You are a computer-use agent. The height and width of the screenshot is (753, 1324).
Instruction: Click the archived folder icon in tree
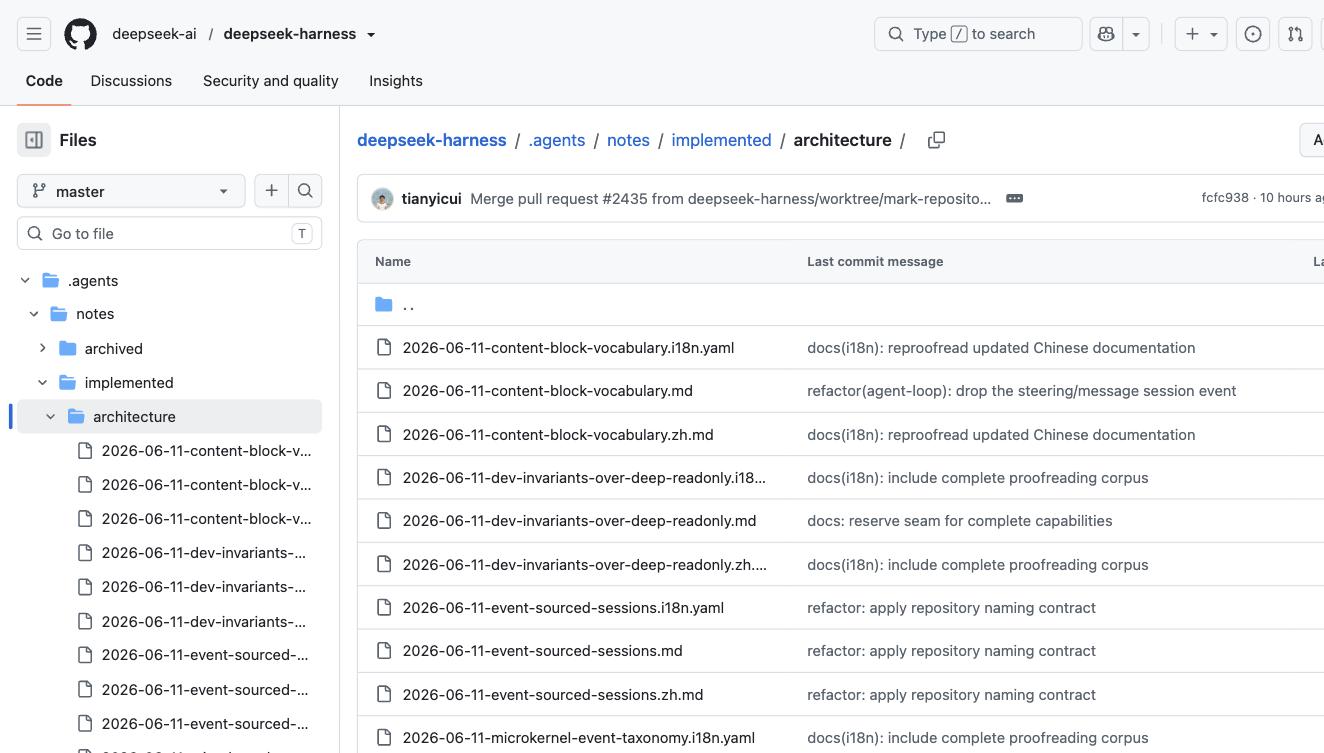(x=68, y=348)
